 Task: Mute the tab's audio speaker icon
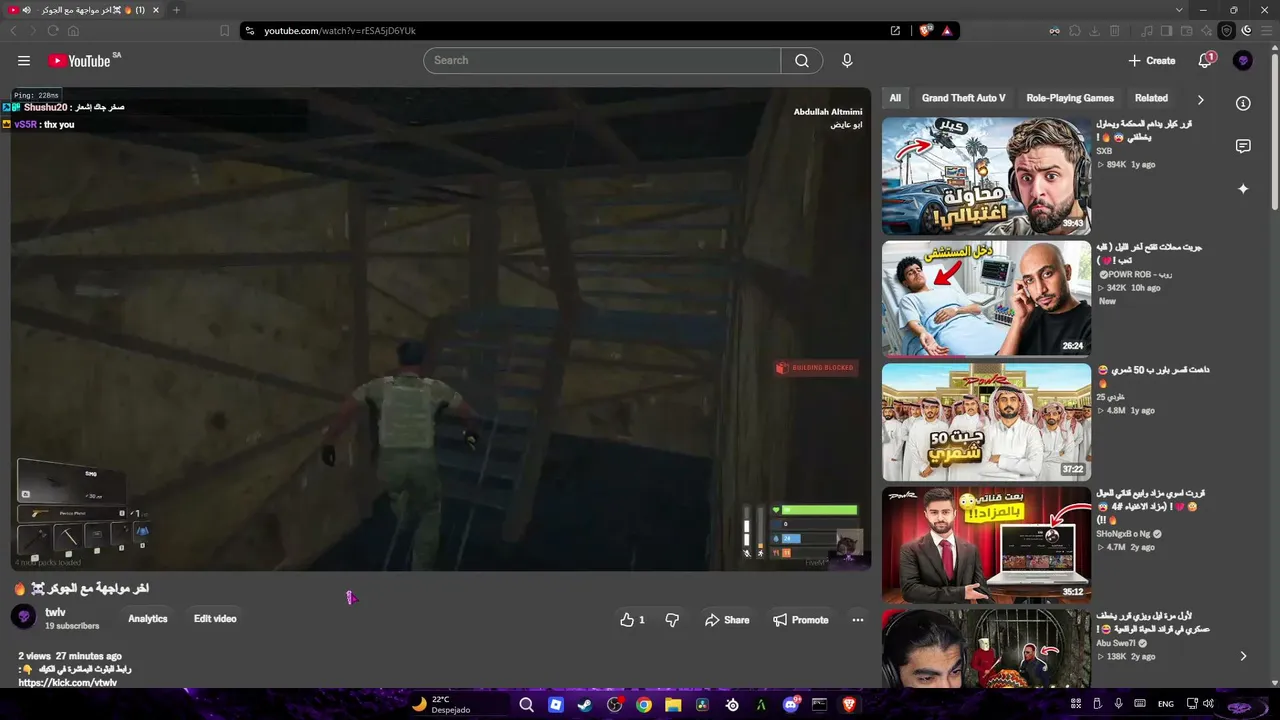pyautogui.click(x=26, y=10)
